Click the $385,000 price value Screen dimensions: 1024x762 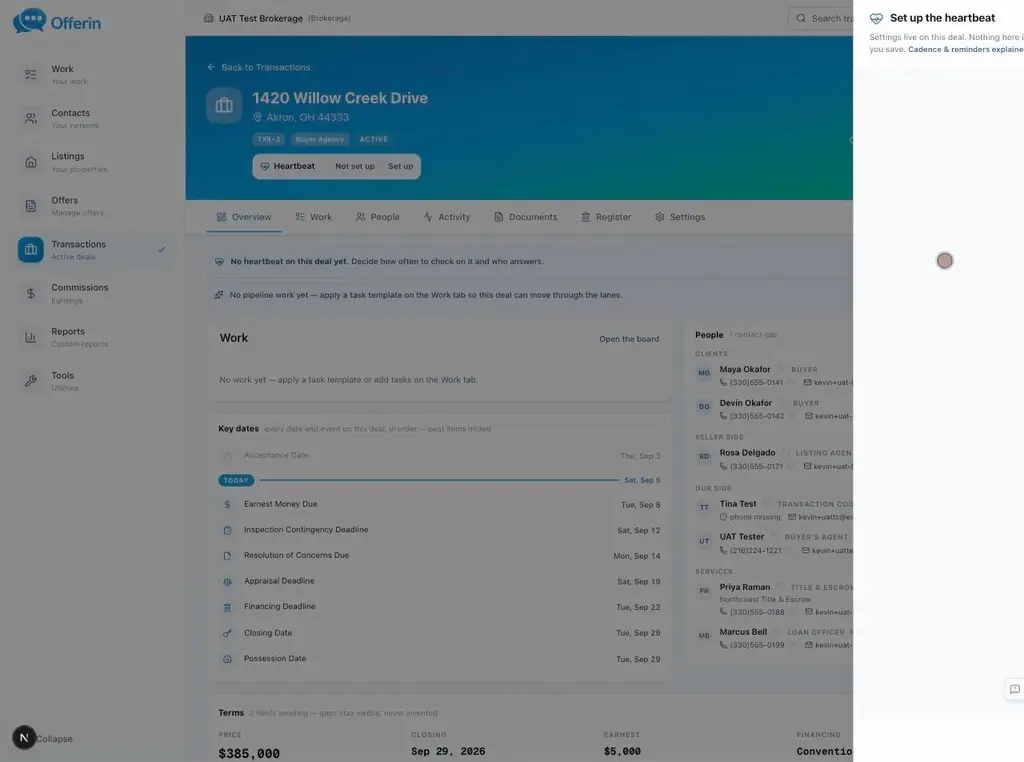click(x=249, y=753)
